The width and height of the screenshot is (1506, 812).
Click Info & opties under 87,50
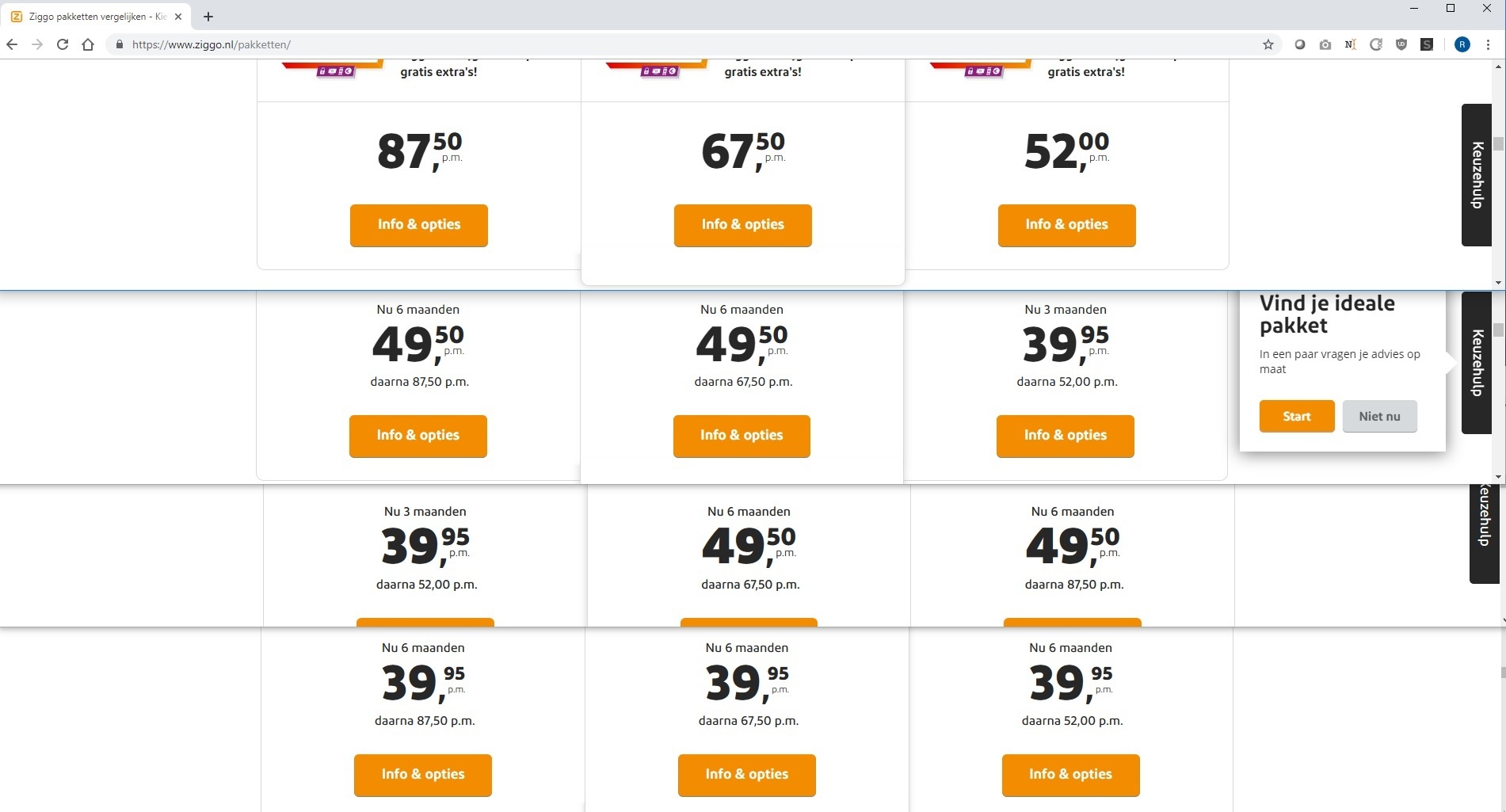(x=418, y=225)
